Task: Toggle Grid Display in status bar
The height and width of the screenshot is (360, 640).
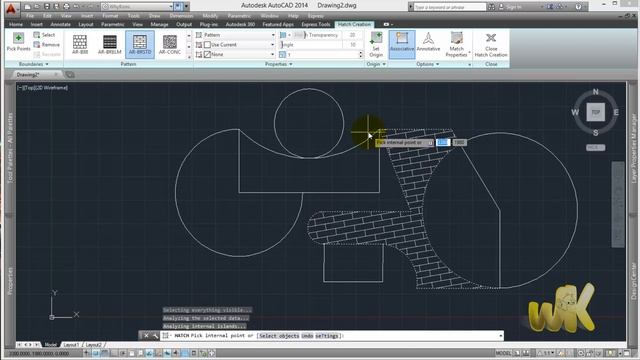Action: click(x=104, y=353)
